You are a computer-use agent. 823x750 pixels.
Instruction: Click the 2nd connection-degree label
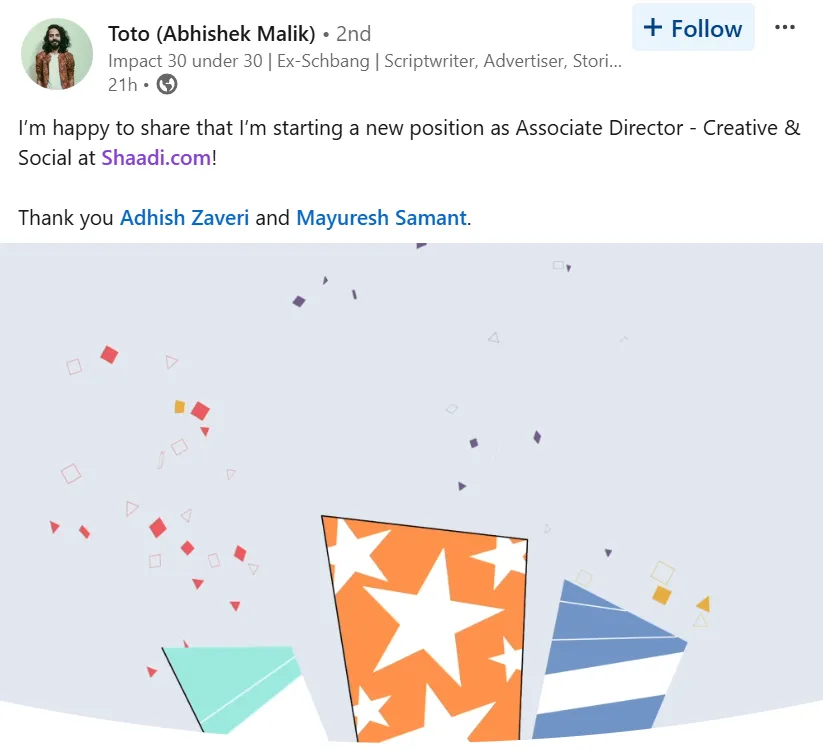point(352,33)
